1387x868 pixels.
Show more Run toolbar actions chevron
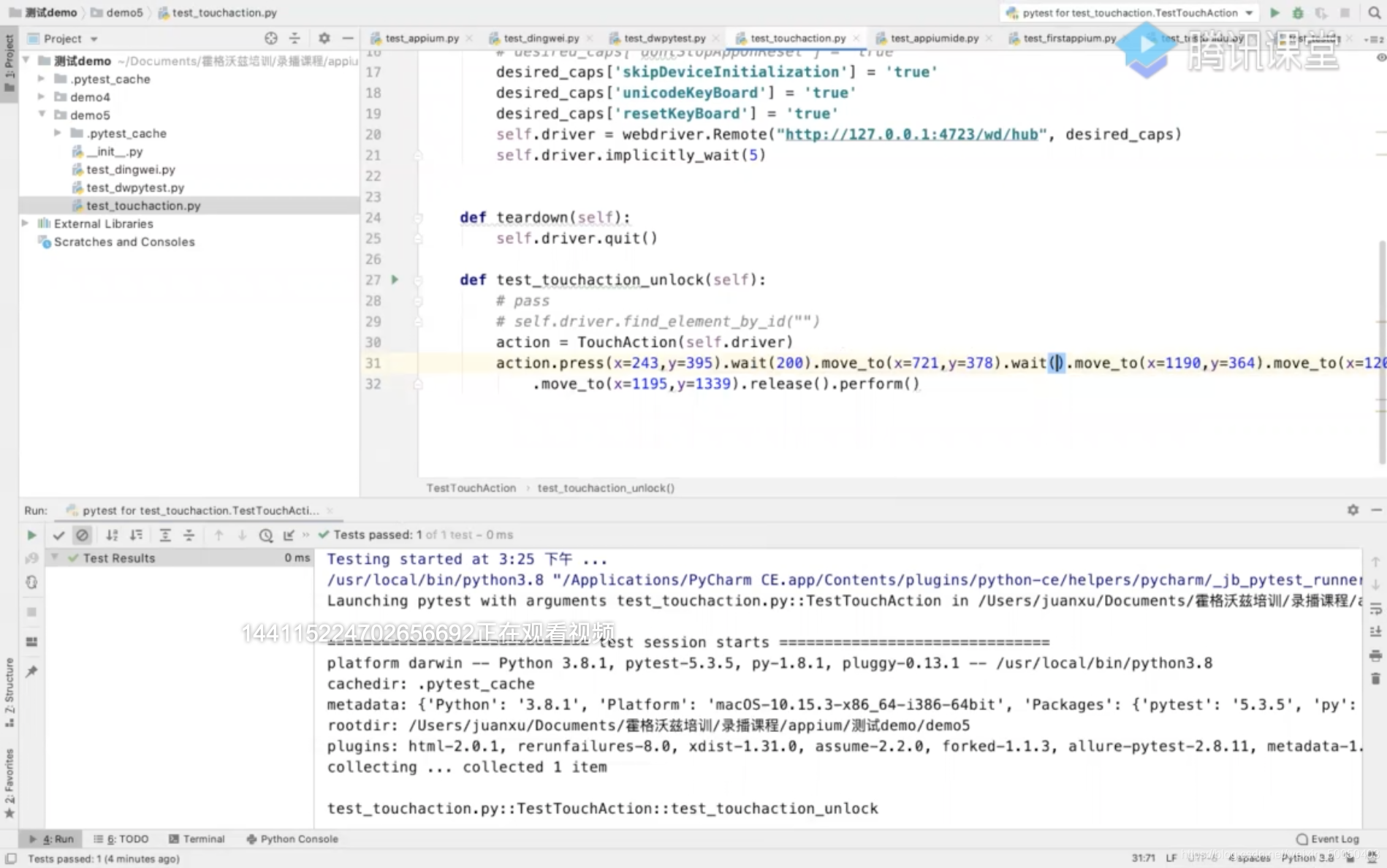click(x=305, y=535)
